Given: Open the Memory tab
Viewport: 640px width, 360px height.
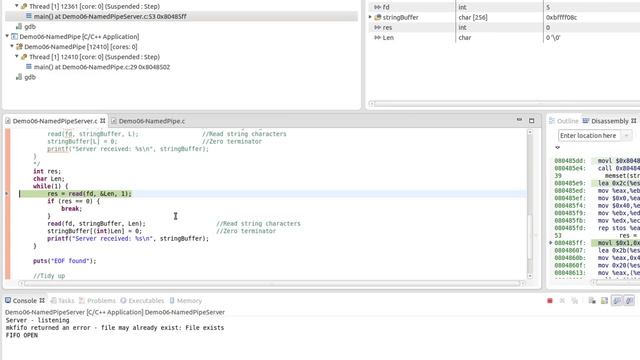Looking at the screenshot, I should pyautogui.click(x=186, y=301).
